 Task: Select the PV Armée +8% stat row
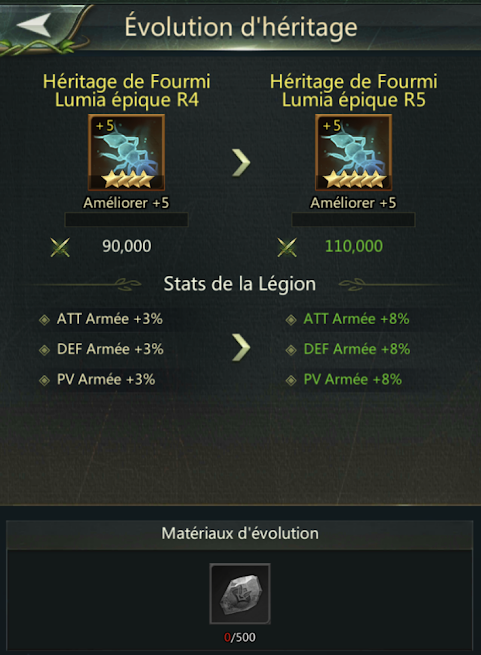(x=351, y=380)
